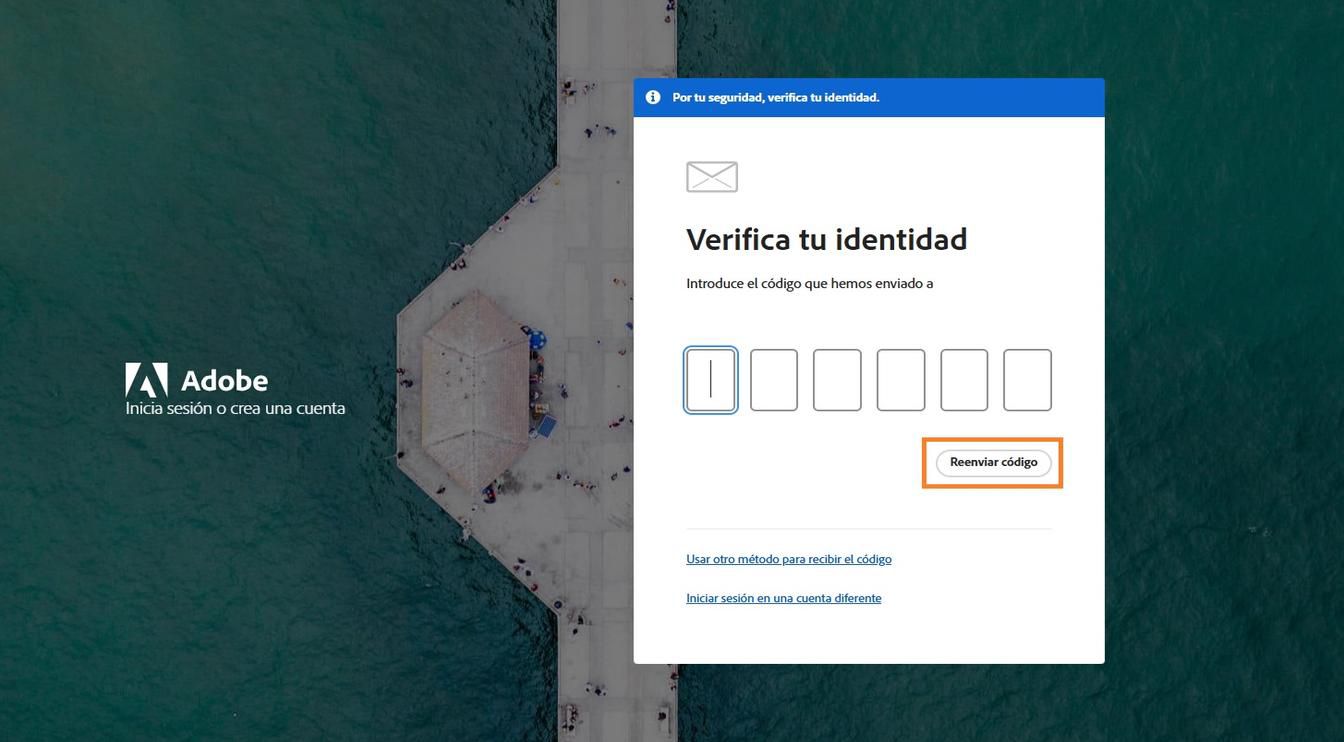Image resolution: width=1344 pixels, height=742 pixels.
Task: Open 'Usar otro método para recibir el código'
Action: (788, 559)
